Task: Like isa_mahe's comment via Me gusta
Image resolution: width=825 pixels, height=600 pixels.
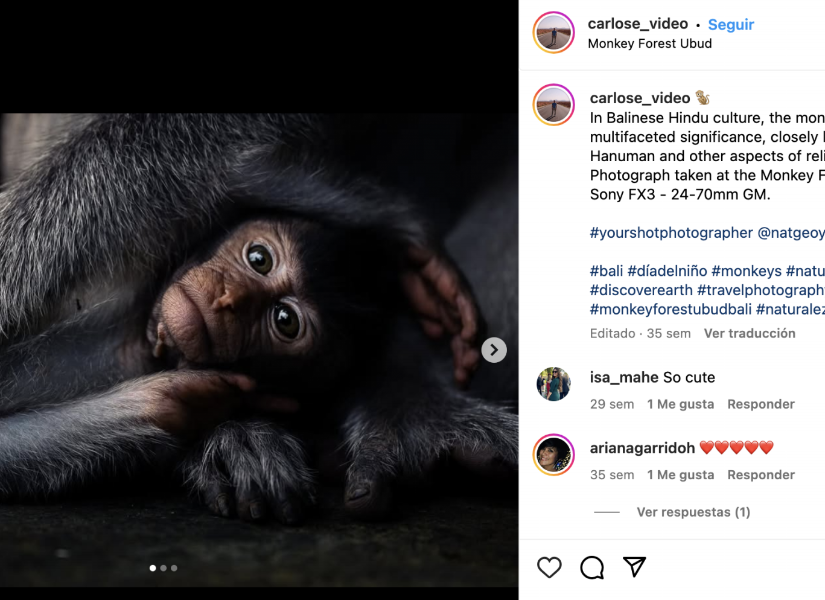Action: pos(680,404)
